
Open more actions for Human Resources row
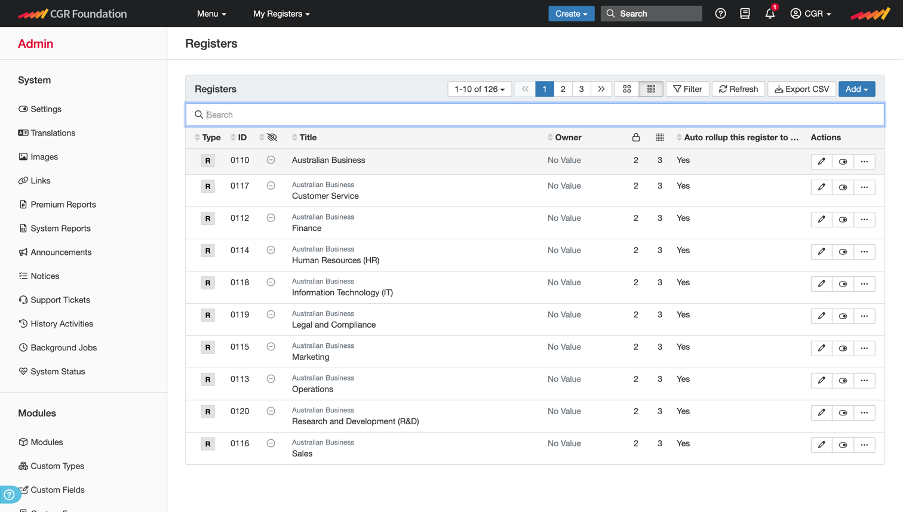[x=864, y=251]
